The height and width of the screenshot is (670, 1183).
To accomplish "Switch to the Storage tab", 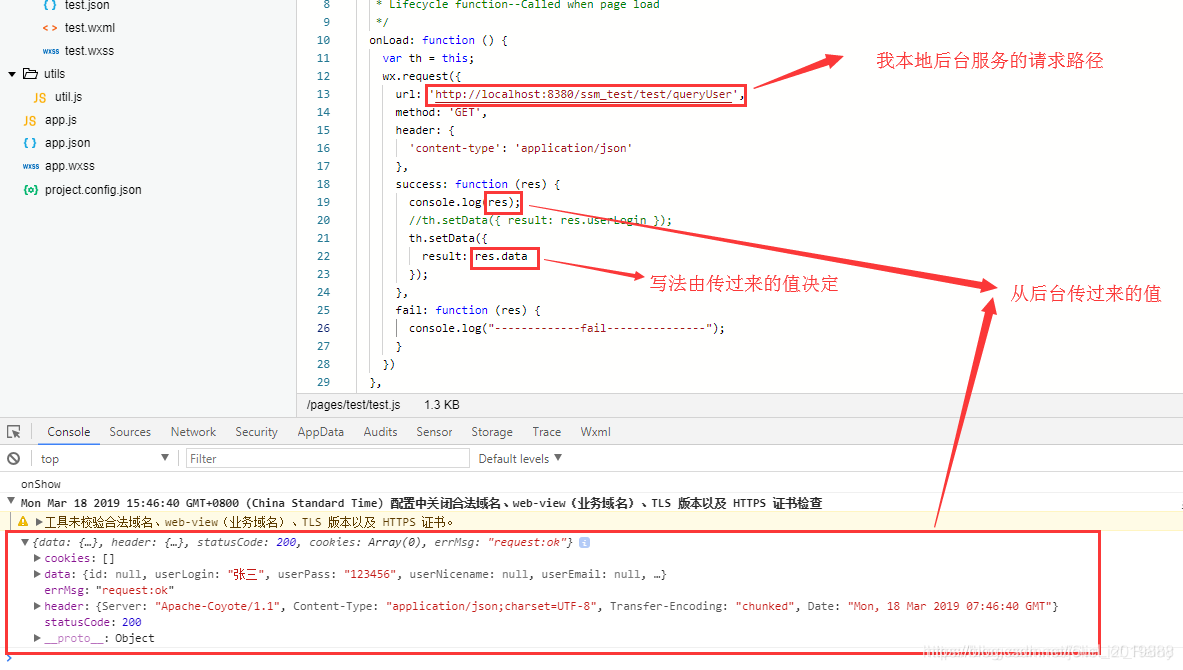I will click(492, 432).
